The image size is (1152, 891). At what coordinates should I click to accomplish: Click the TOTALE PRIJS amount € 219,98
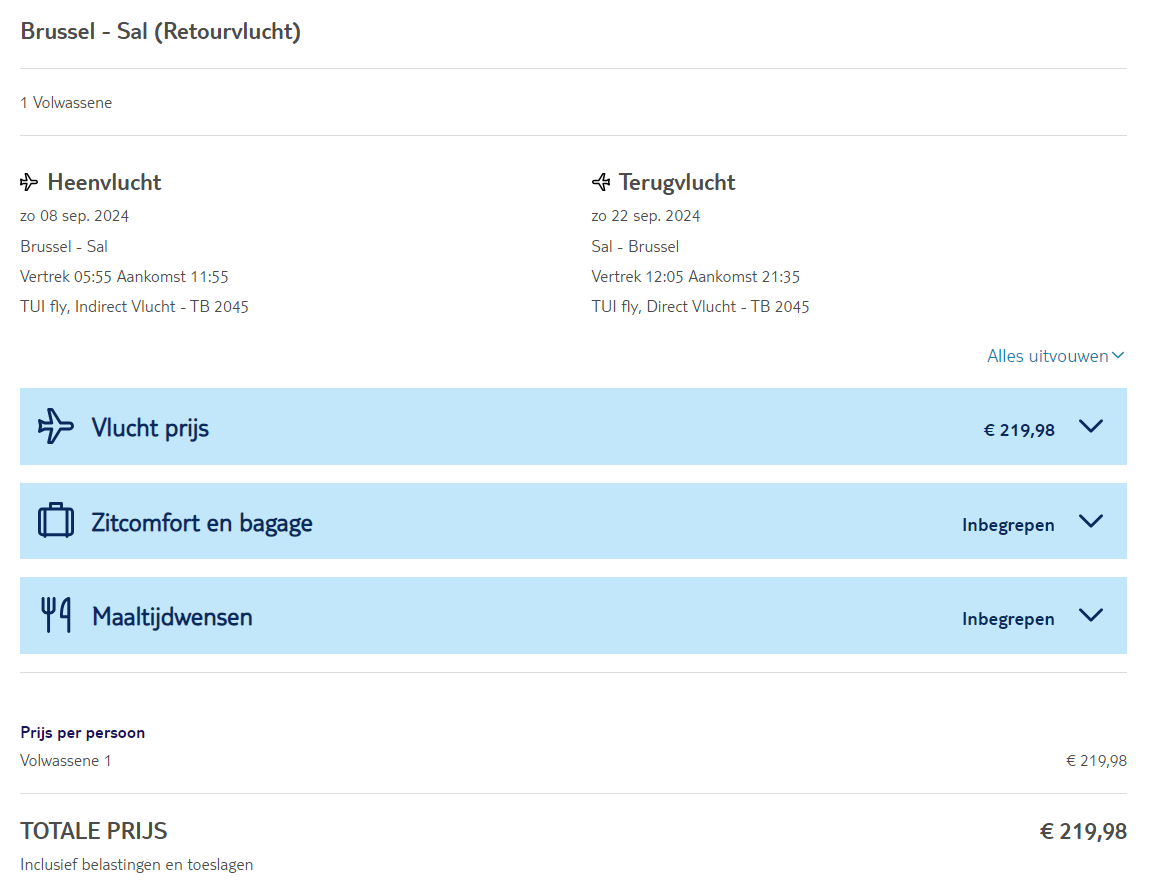[x=1083, y=832]
